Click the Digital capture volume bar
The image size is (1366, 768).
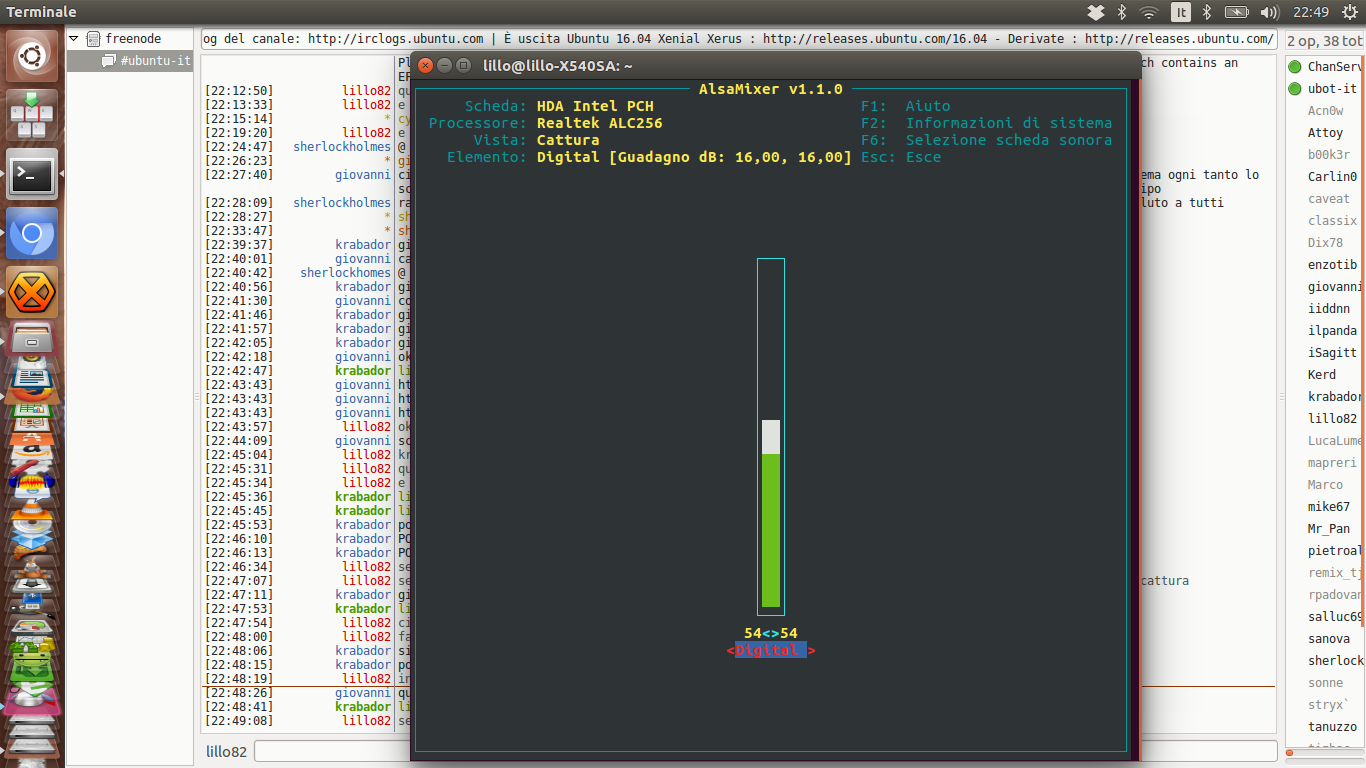pyautogui.click(x=771, y=437)
